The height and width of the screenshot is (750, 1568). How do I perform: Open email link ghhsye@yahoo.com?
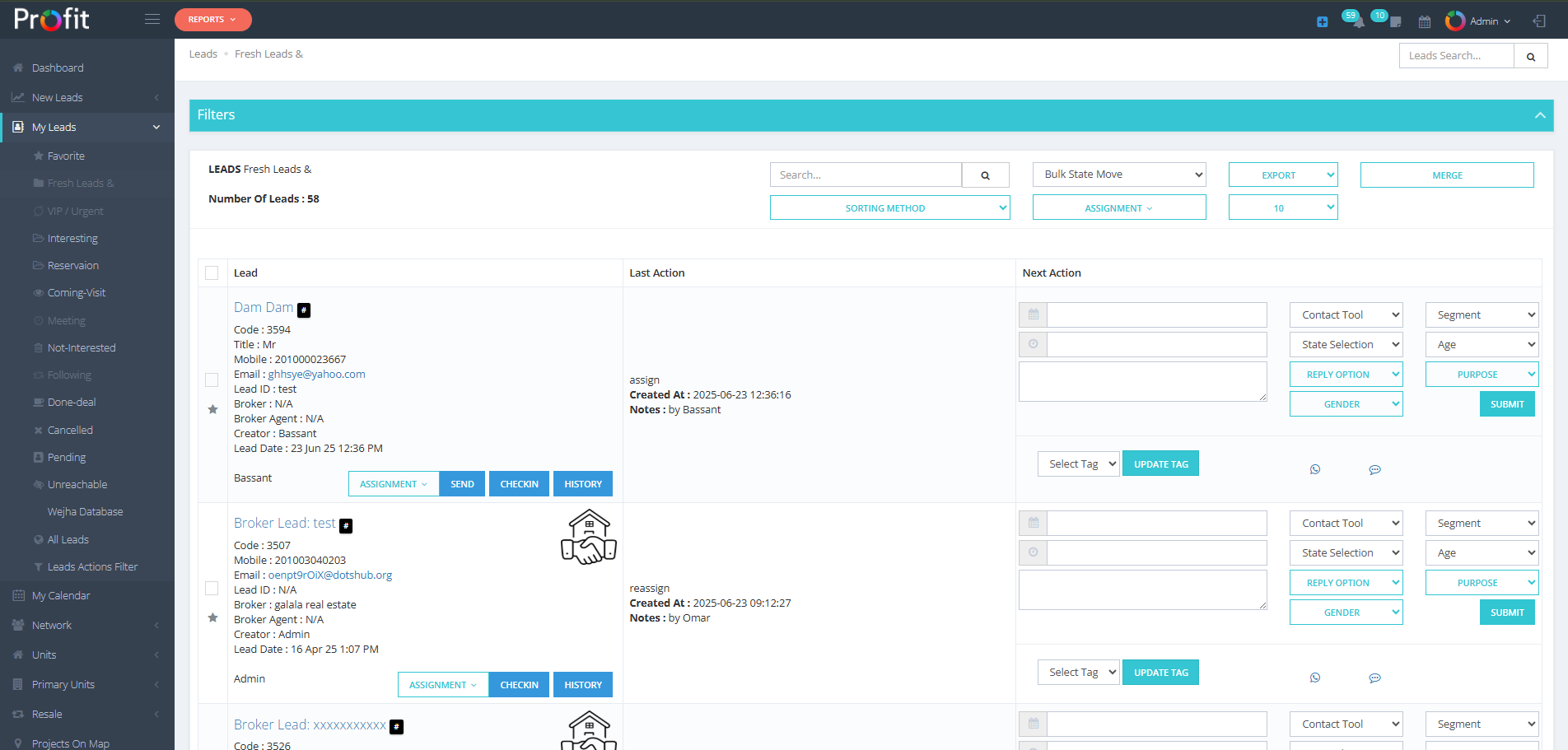pos(316,374)
